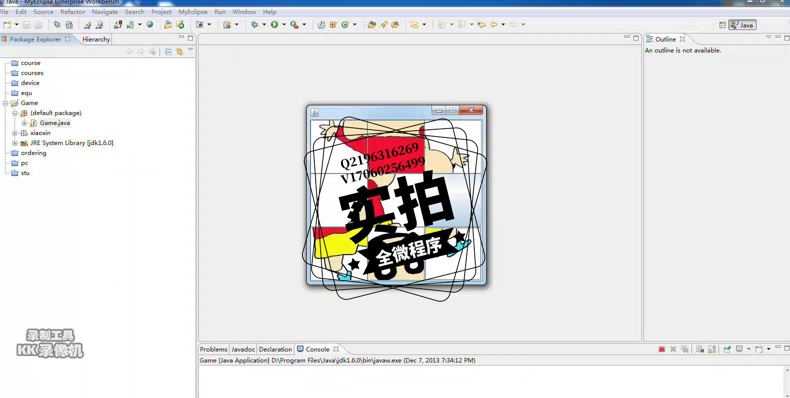Open the Refactor menu
This screenshot has height=398, width=790.
73,12
